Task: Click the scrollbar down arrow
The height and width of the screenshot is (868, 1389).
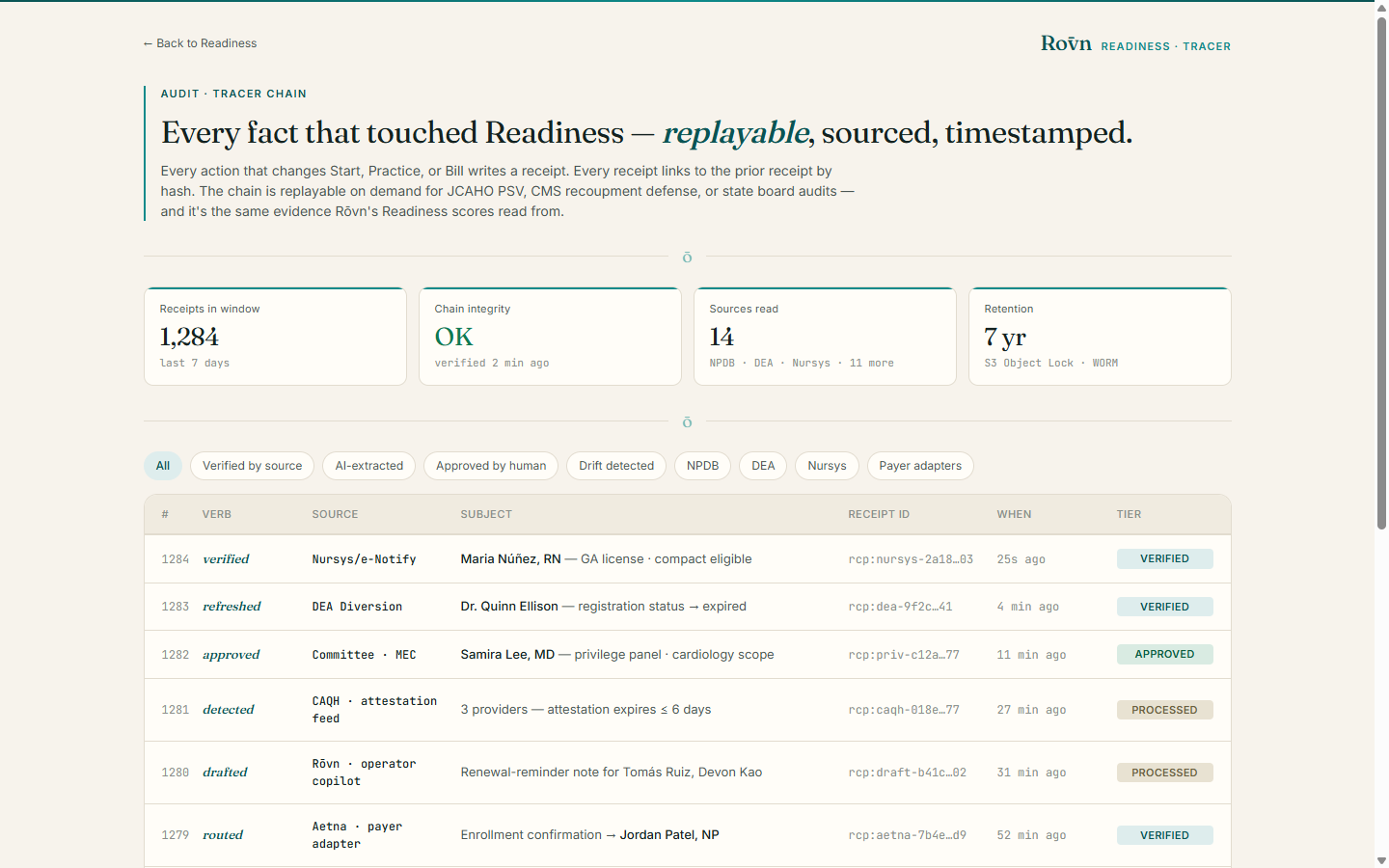Action: tap(1381, 860)
